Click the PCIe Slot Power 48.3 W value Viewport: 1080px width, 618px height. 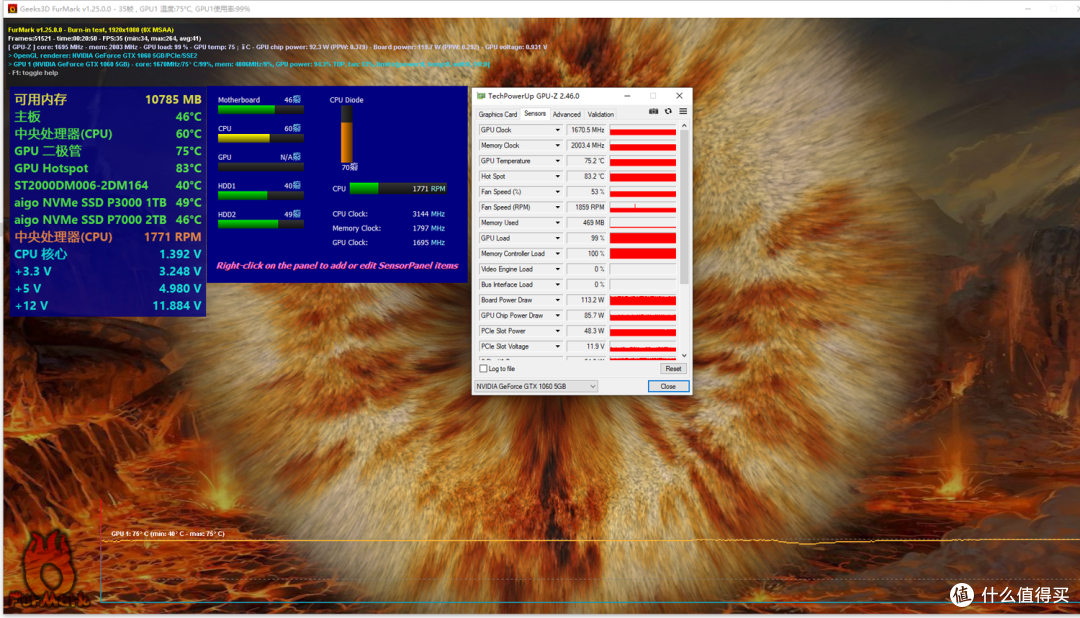click(x=586, y=331)
